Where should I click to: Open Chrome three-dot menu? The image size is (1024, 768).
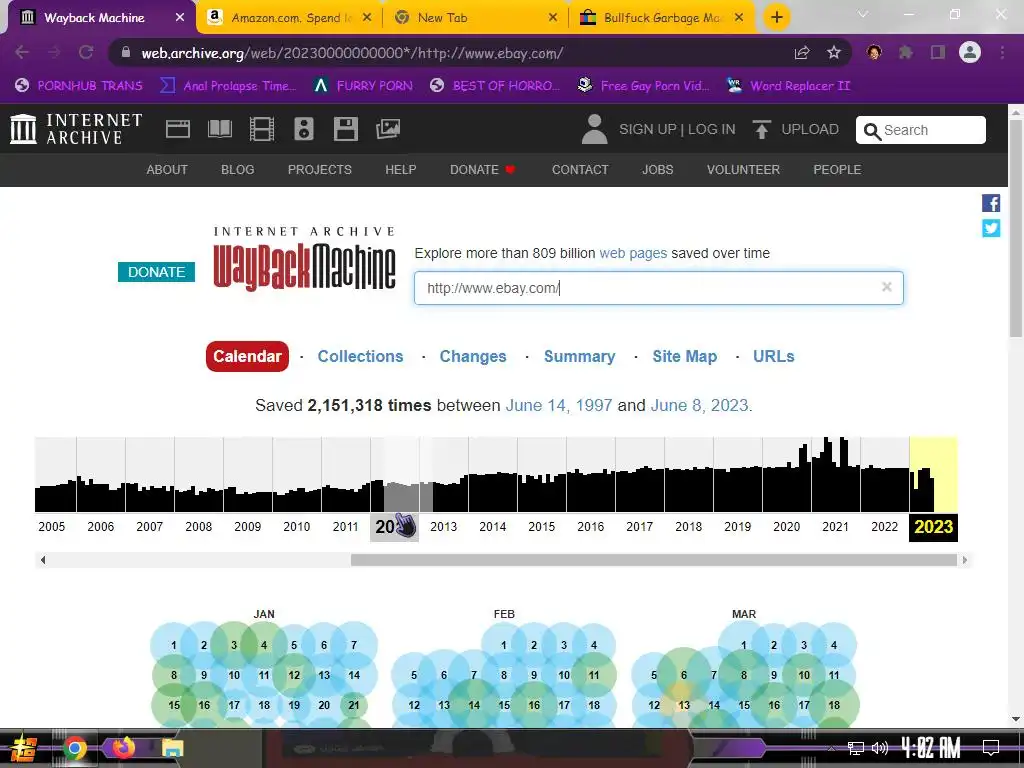(1002, 52)
